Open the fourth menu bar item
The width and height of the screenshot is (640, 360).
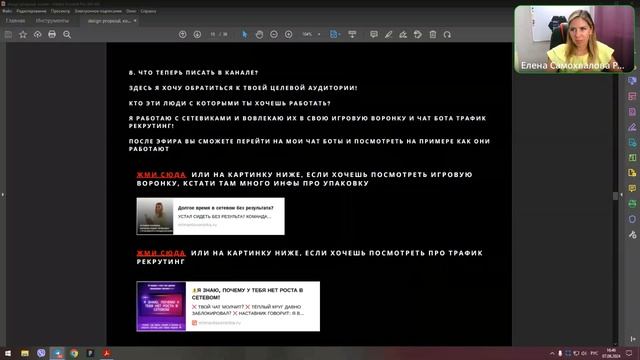pyautogui.click(x=98, y=11)
